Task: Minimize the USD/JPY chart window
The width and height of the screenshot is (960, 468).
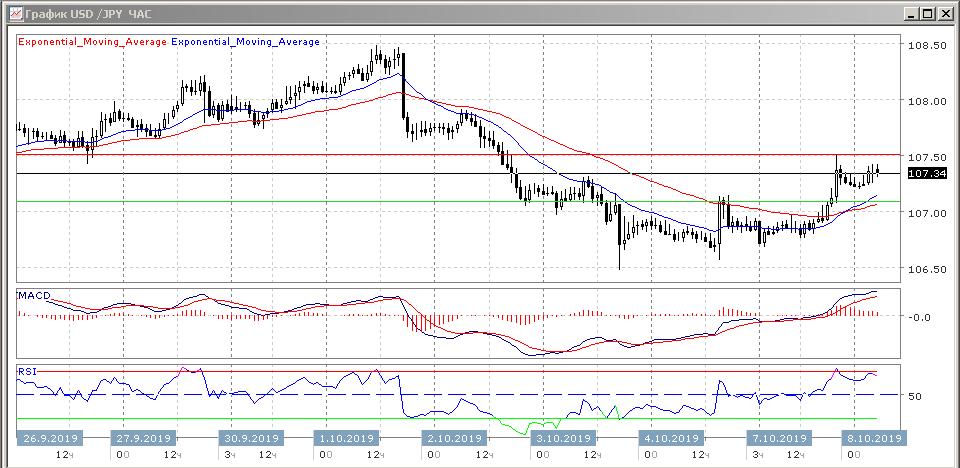Action: click(910, 13)
